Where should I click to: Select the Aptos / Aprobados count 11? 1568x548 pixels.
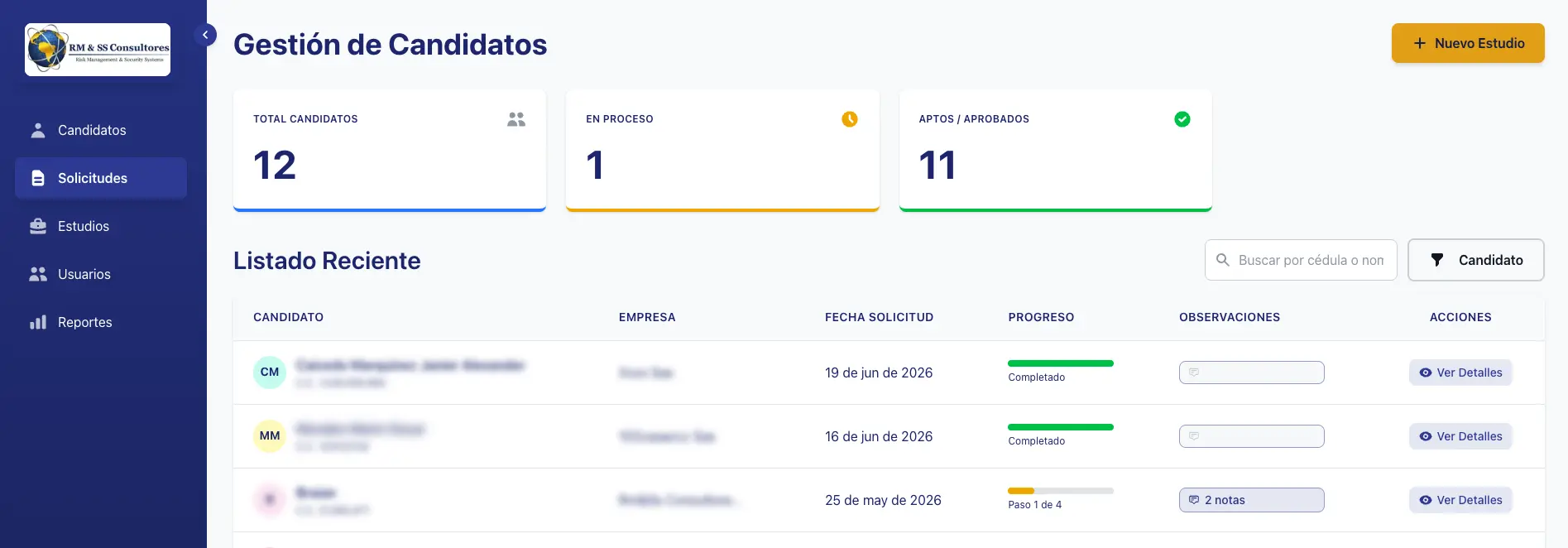(x=937, y=165)
